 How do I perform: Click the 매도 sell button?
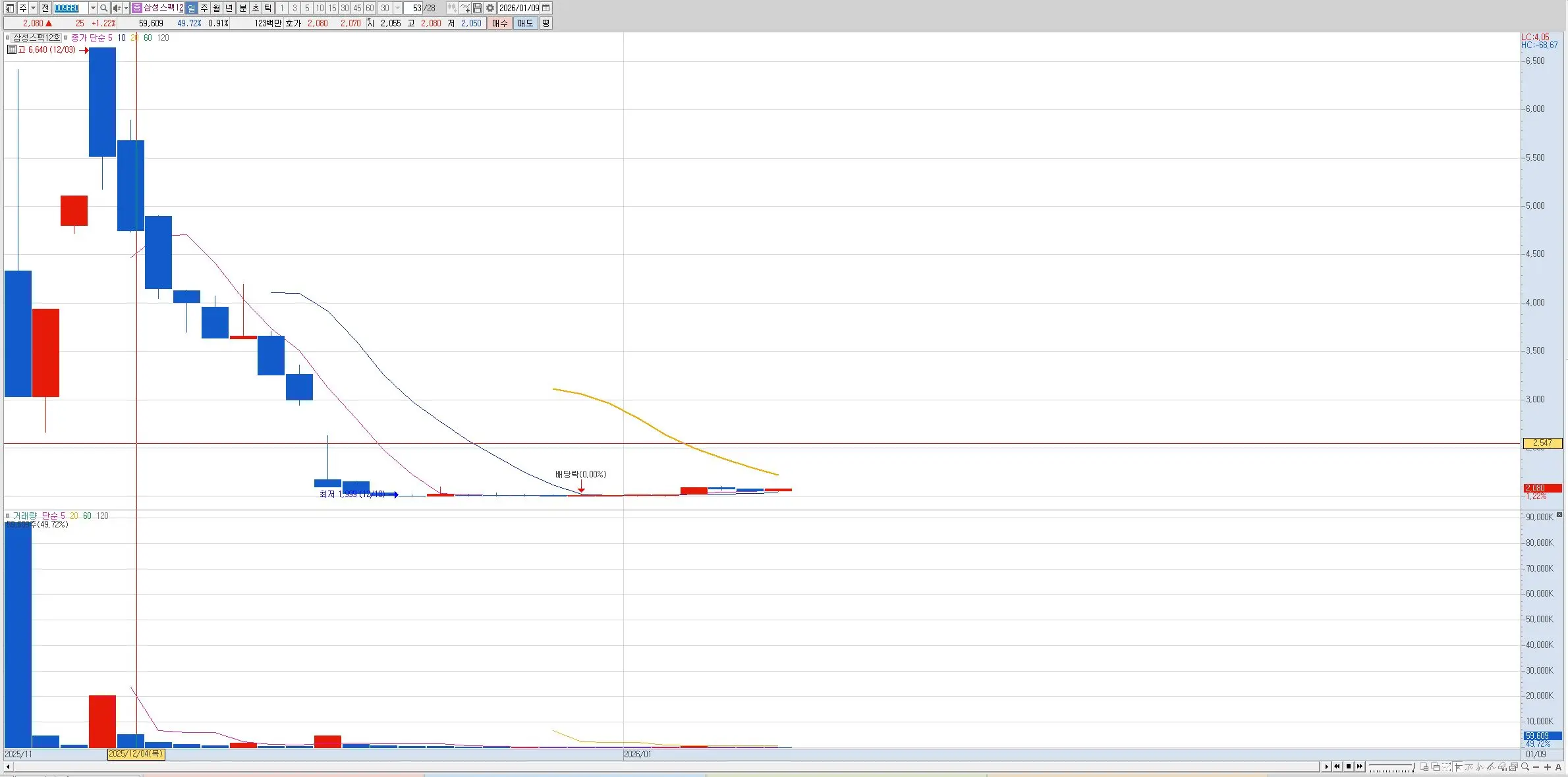(x=525, y=23)
